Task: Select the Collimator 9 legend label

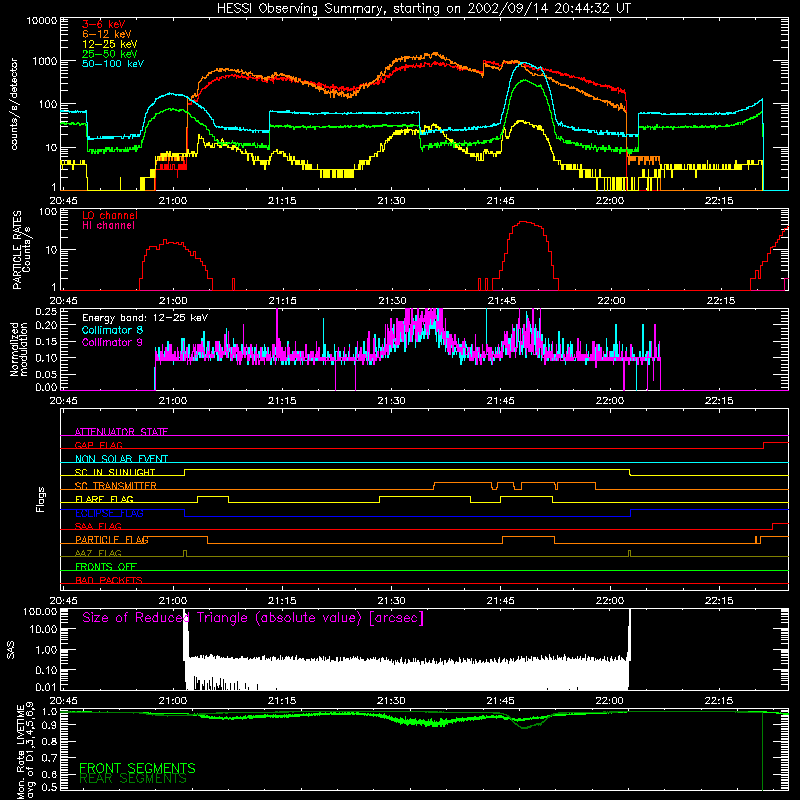Action: coord(112,342)
